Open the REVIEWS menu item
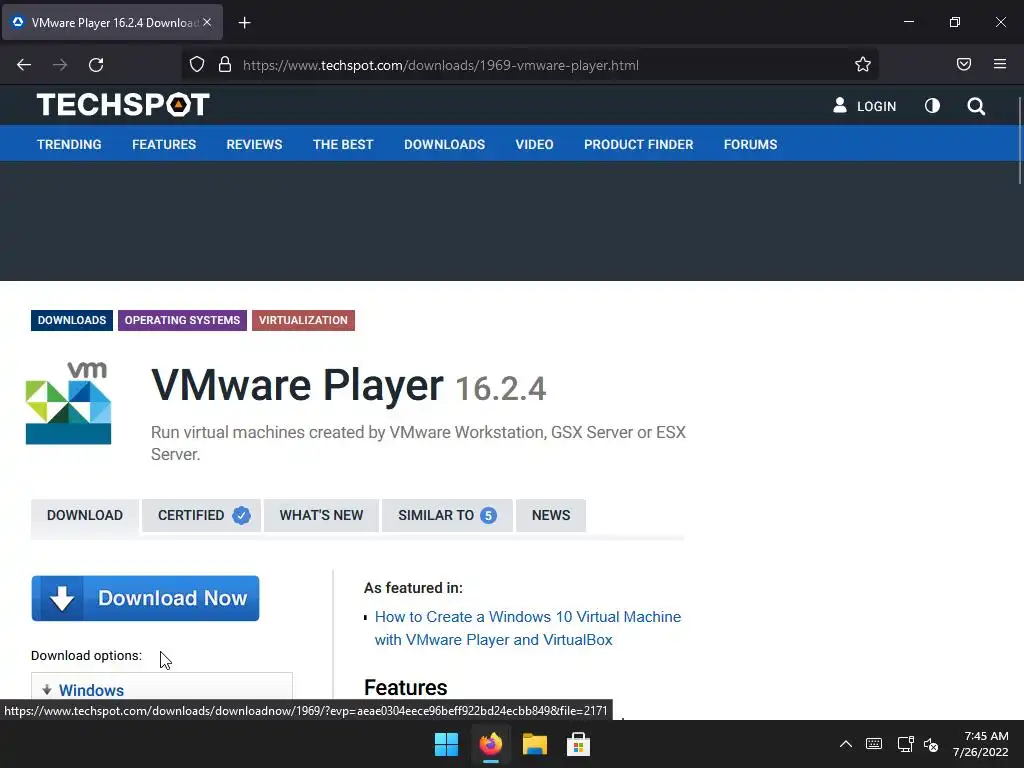This screenshot has width=1024, height=768. [254, 144]
